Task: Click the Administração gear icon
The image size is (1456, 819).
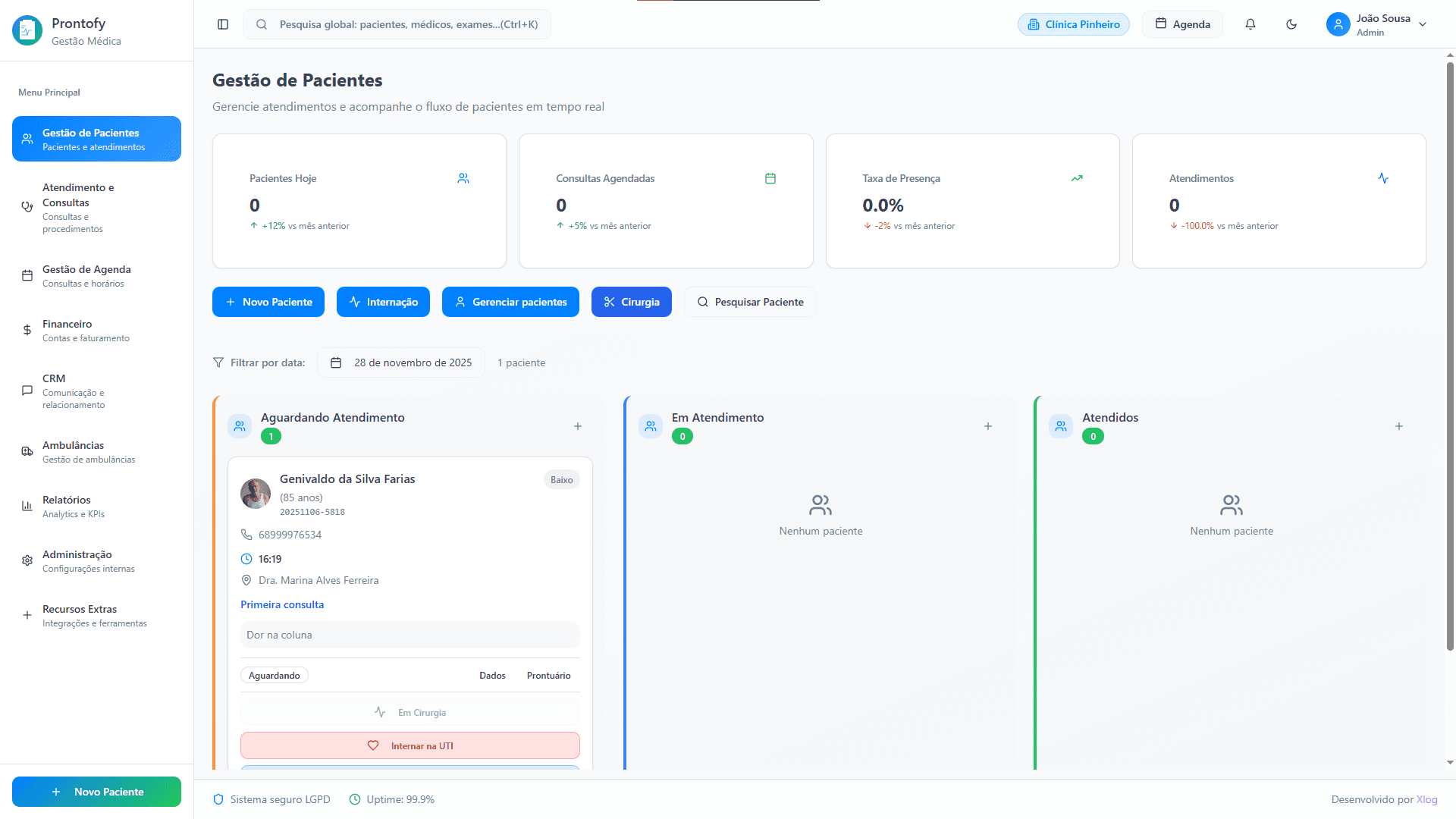Action: (27, 560)
